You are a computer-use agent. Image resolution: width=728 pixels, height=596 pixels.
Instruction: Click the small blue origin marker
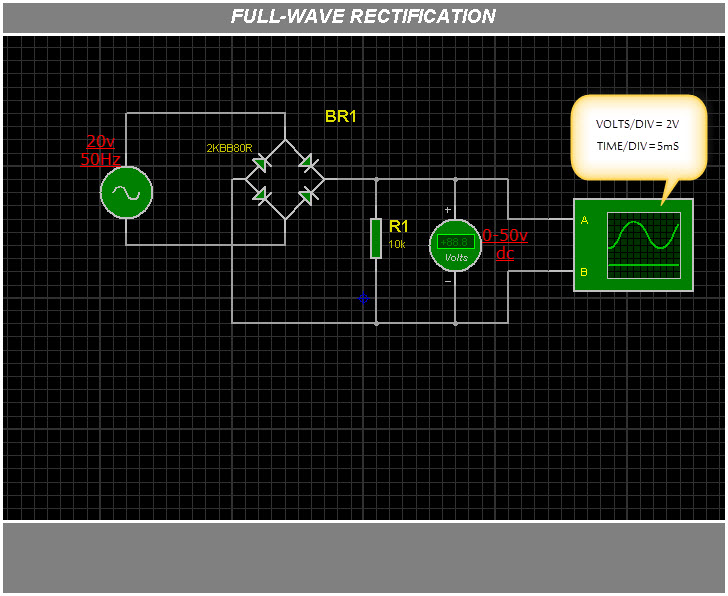click(363, 298)
